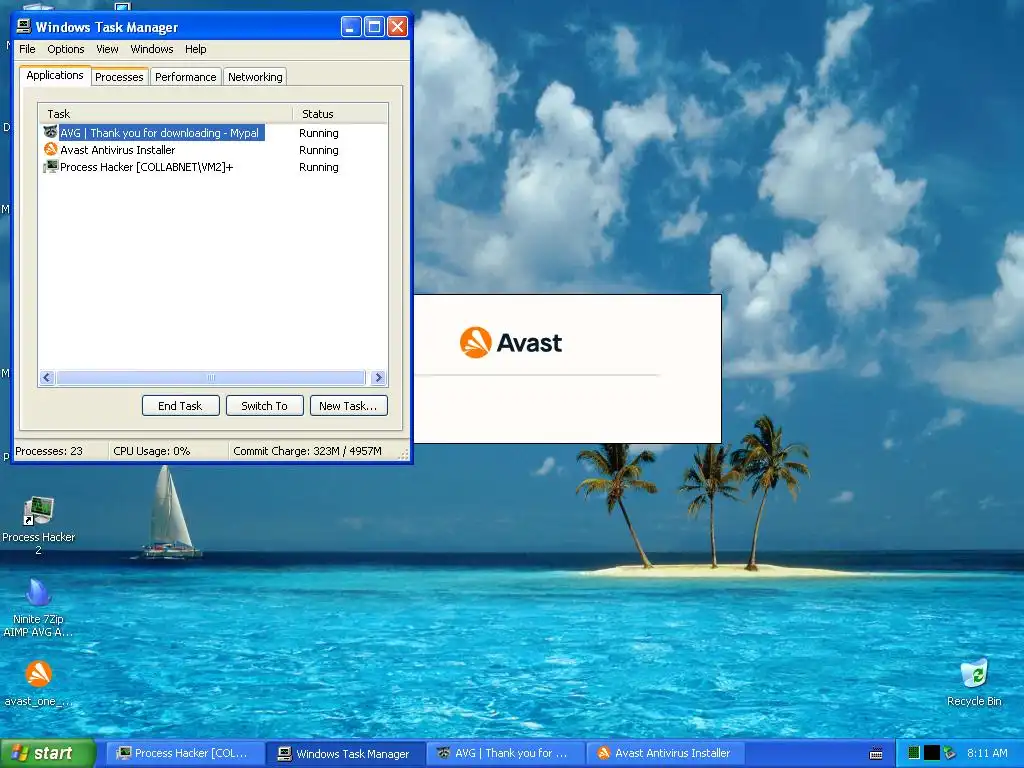Screen dimensions: 1024x768
Task: Minimize the Windows Task Manager window
Action: [351, 27]
